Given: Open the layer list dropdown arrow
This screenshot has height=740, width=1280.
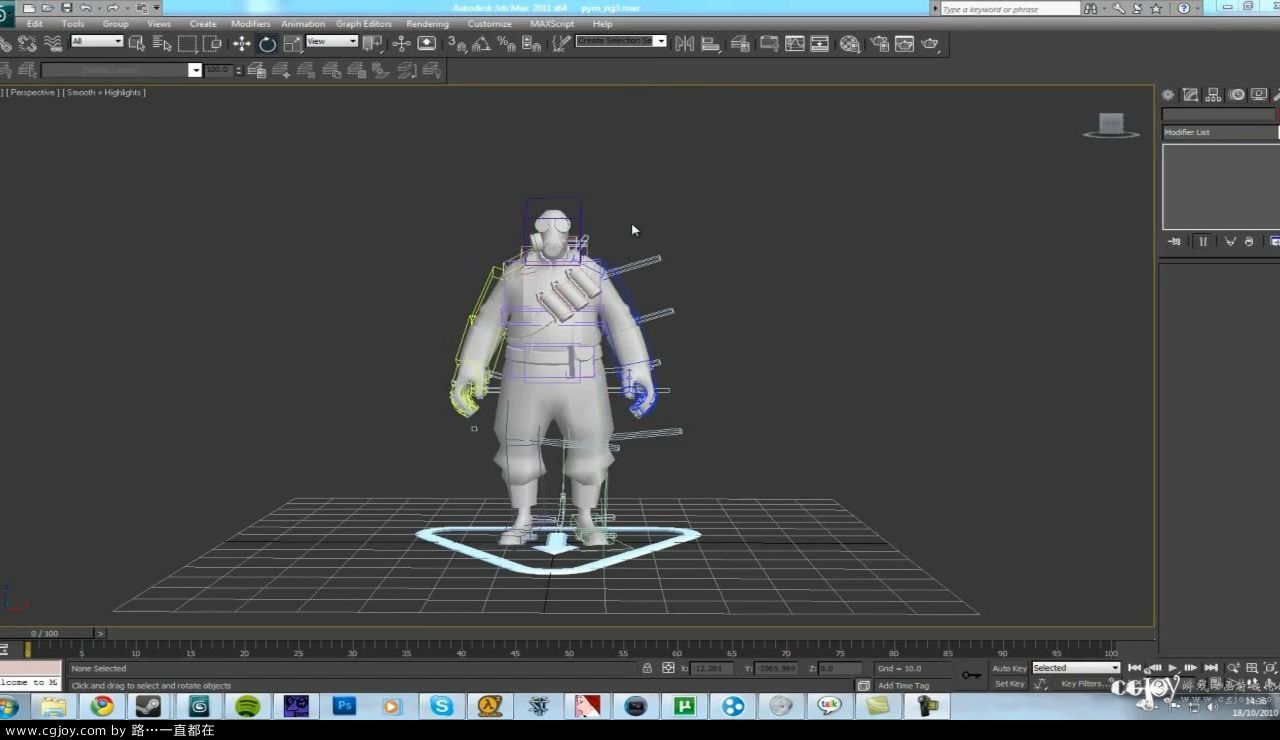Looking at the screenshot, I should coord(195,70).
